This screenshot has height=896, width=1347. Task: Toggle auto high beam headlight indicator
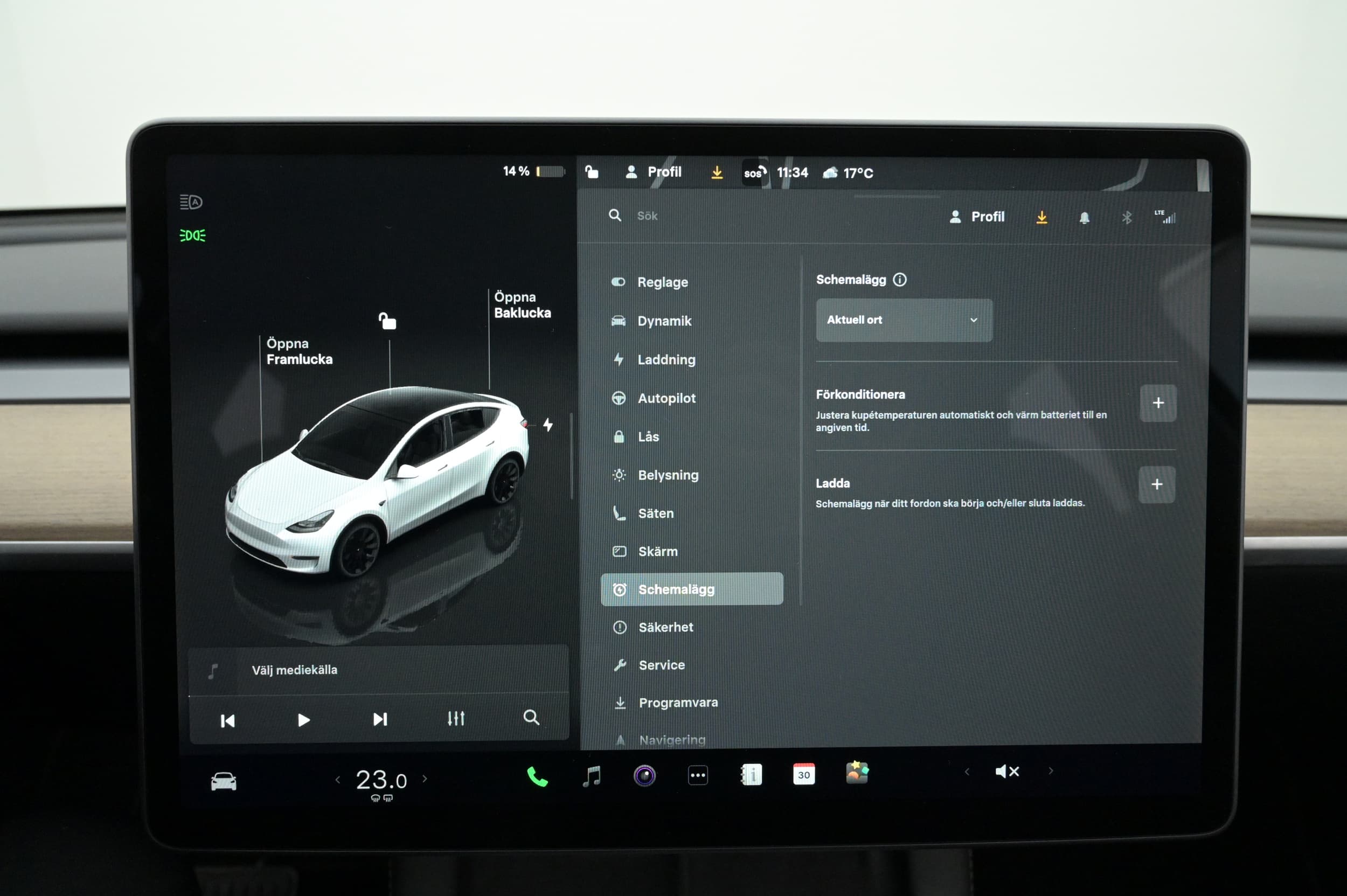pyautogui.click(x=191, y=202)
